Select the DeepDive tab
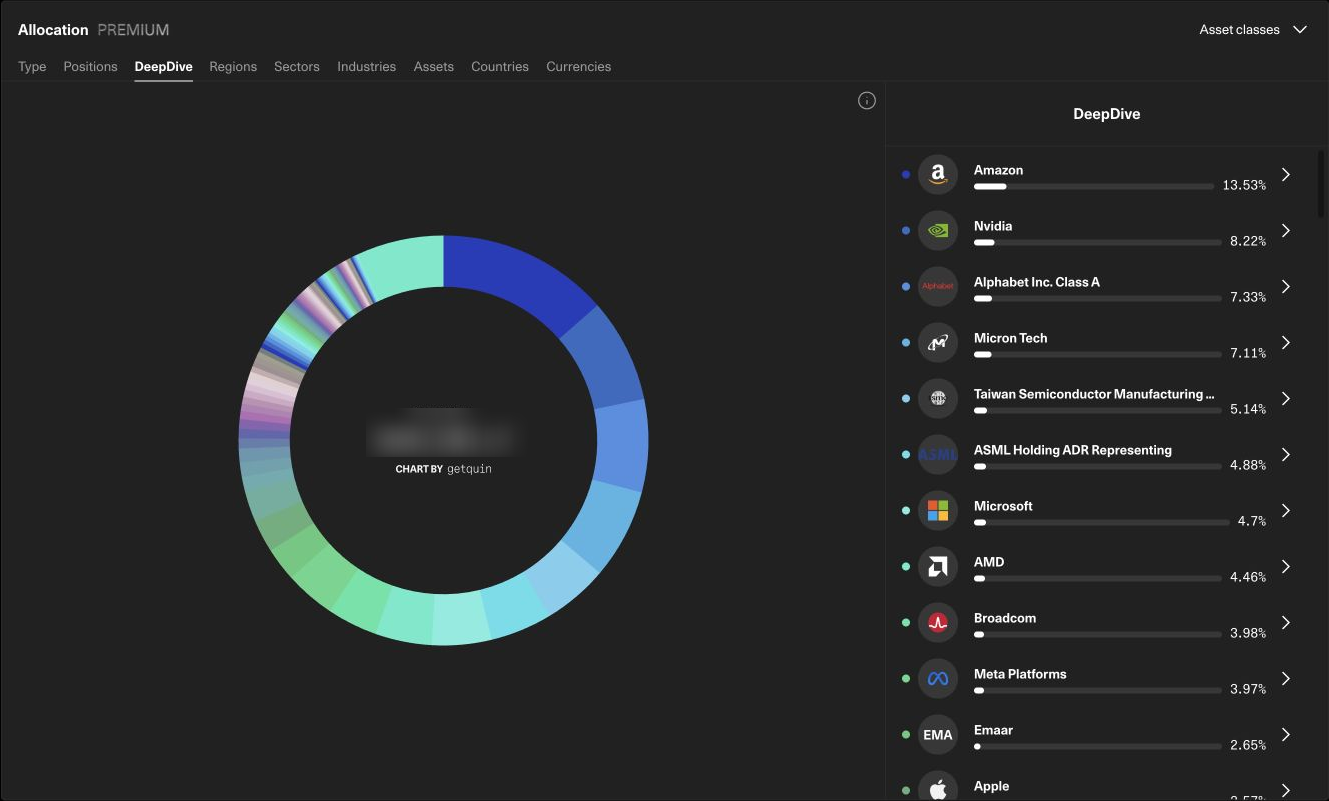 164,66
